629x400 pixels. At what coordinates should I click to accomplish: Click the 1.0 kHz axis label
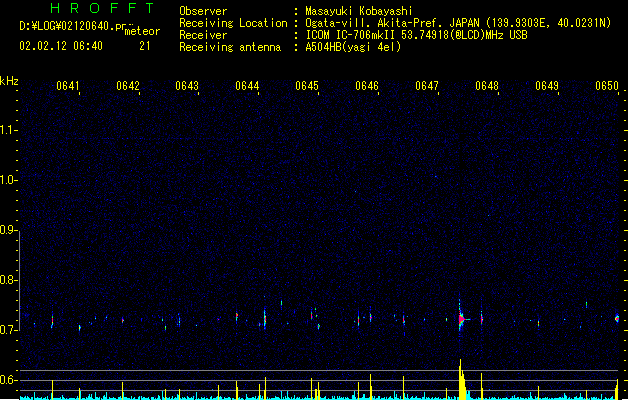point(8,180)
